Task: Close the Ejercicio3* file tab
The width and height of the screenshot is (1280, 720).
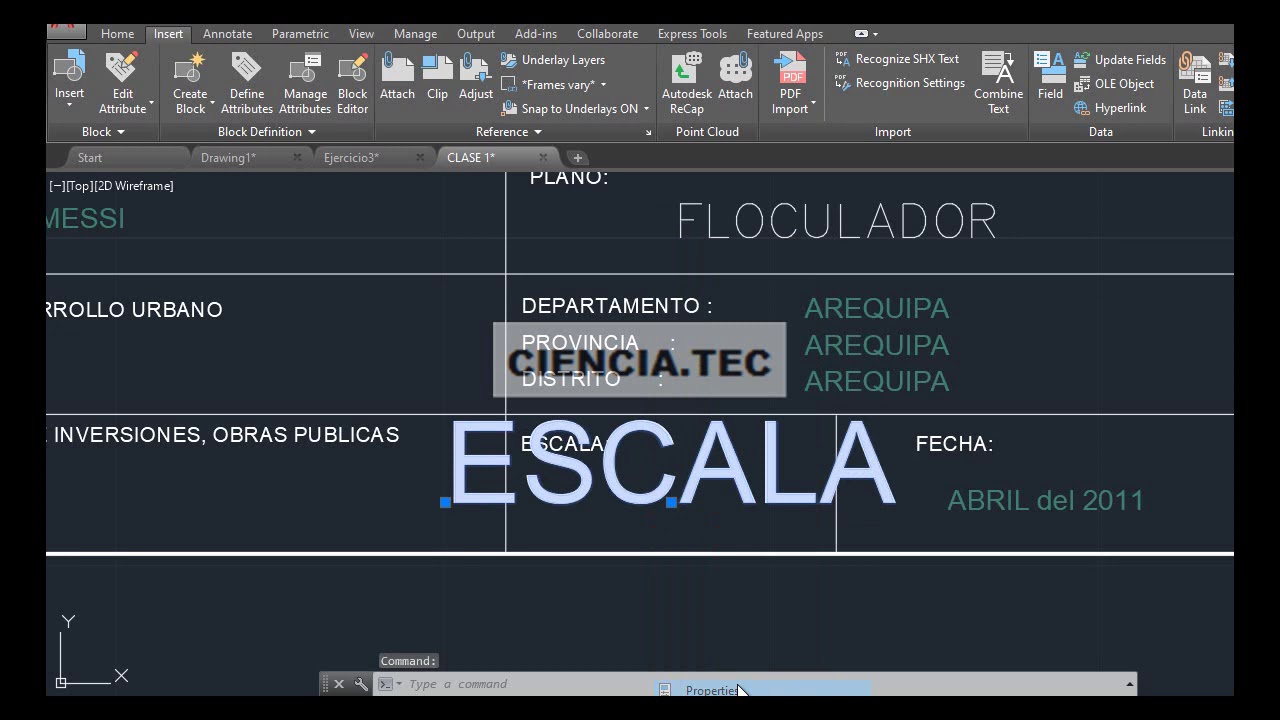Action: pyautogui.click(x=420, y=158)
